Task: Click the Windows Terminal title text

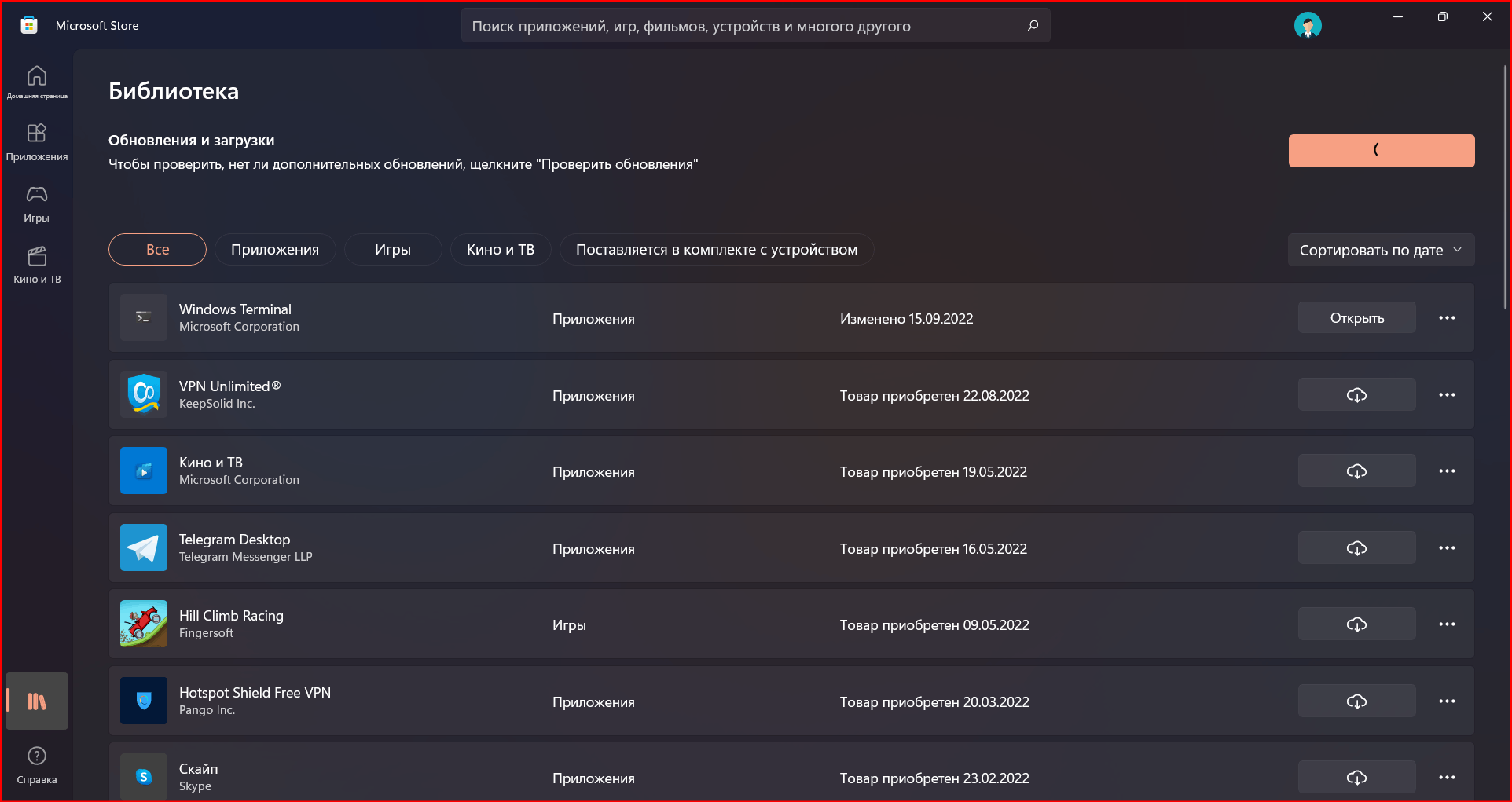Action: [235, 309]
